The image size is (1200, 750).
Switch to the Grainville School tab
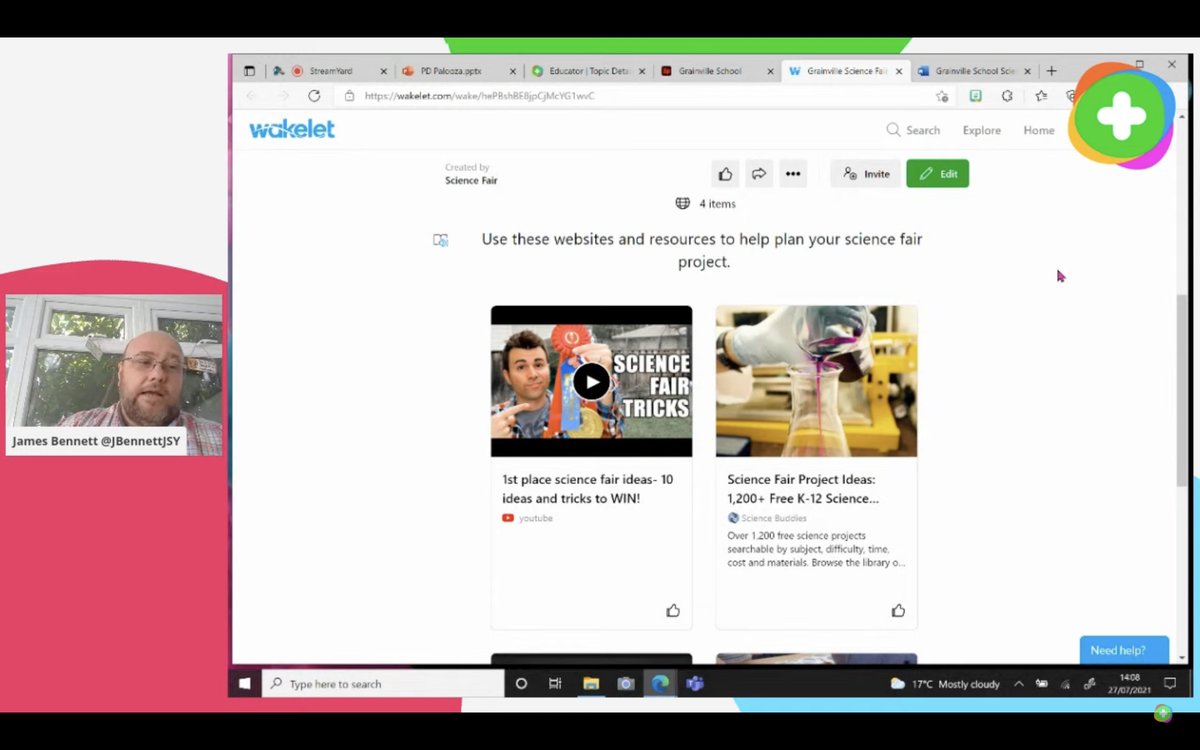(715, 71)
